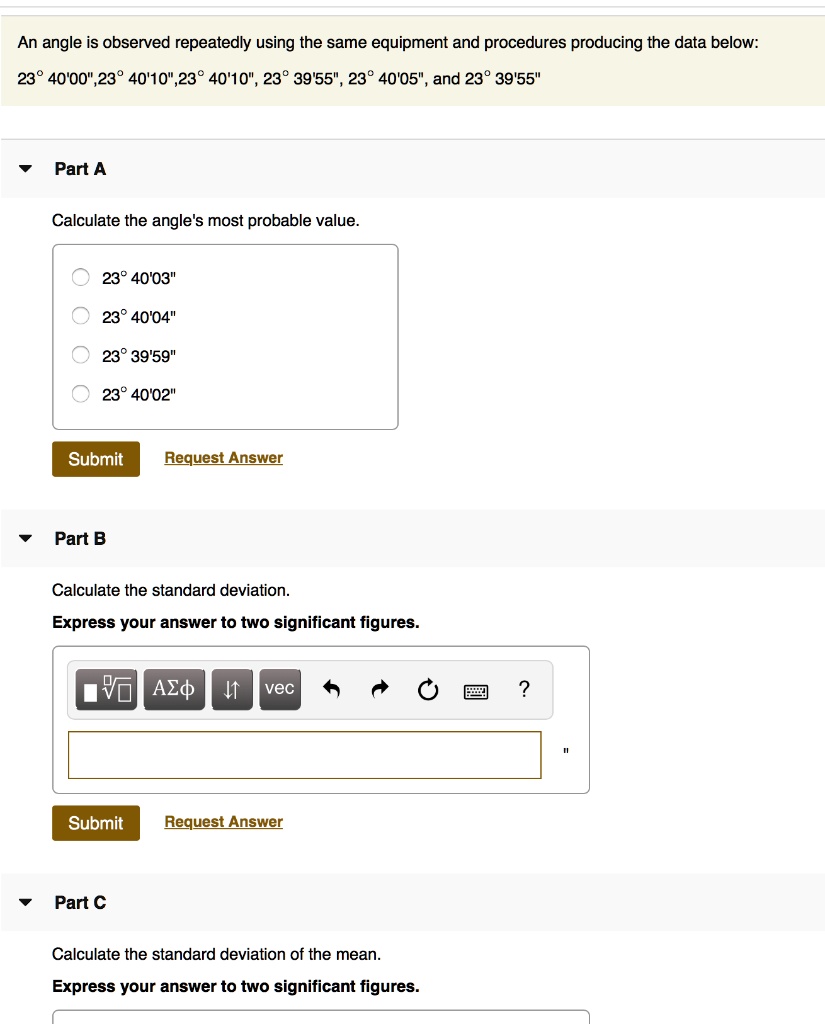This screenshot has height=1024, width=825.
Task: Choose the 23° 40'04" radio option
Action: (x=80, y=317)
